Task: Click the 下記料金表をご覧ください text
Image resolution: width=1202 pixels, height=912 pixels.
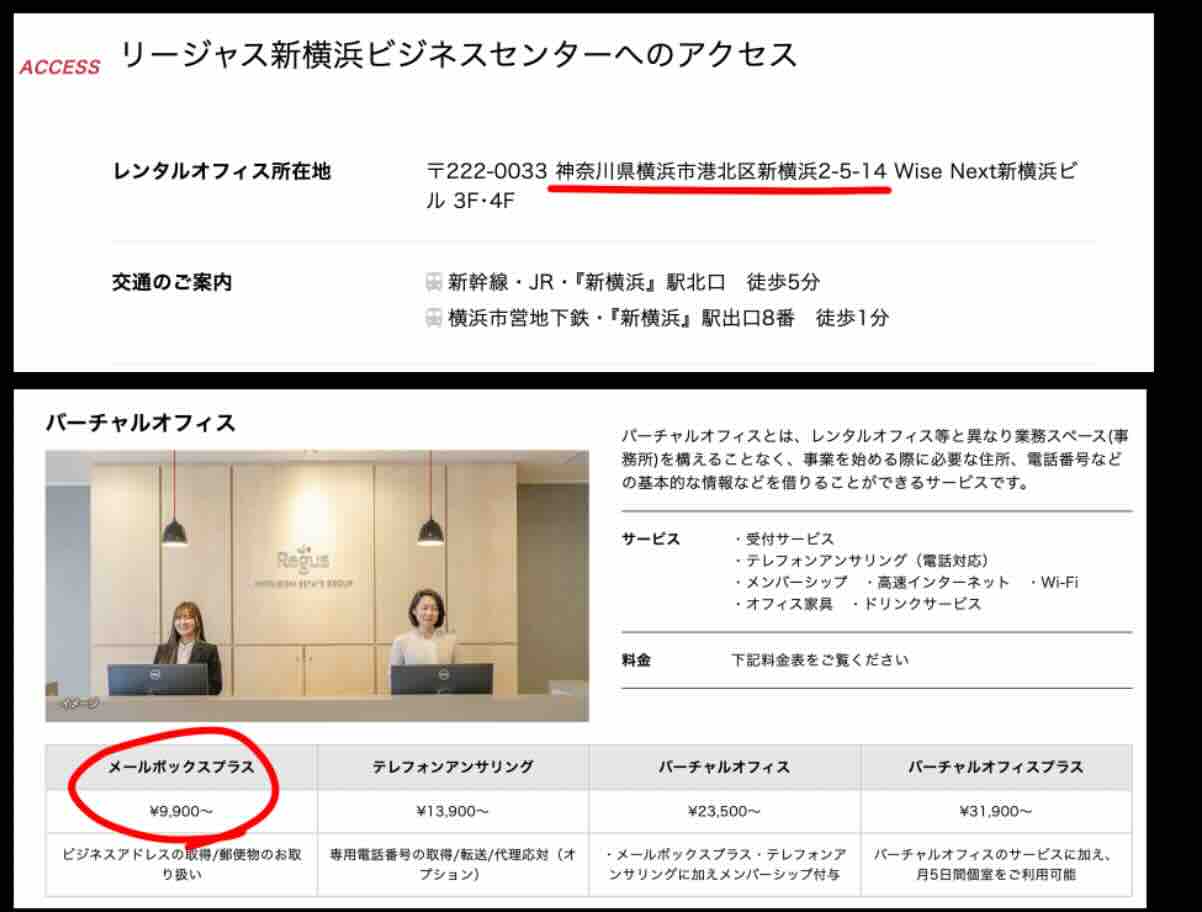Action: pyautogui.click(x=820, y=660)
